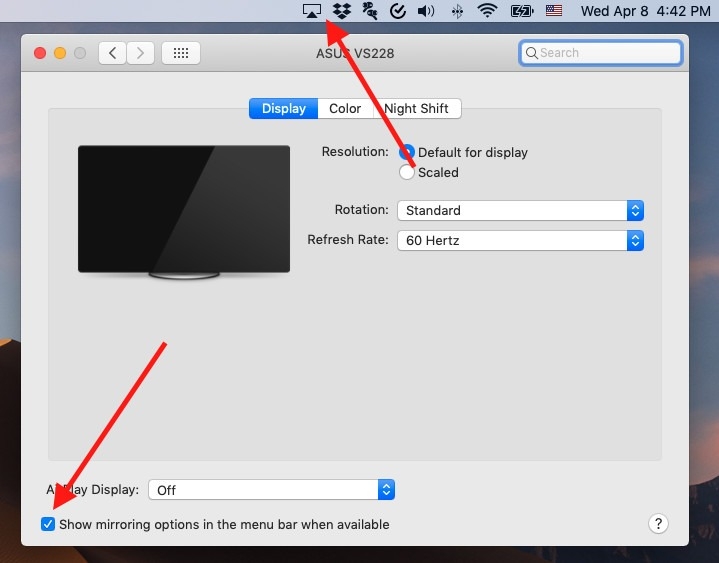
Task: Select the Scaled resolution option
Action: coord(407,172)
